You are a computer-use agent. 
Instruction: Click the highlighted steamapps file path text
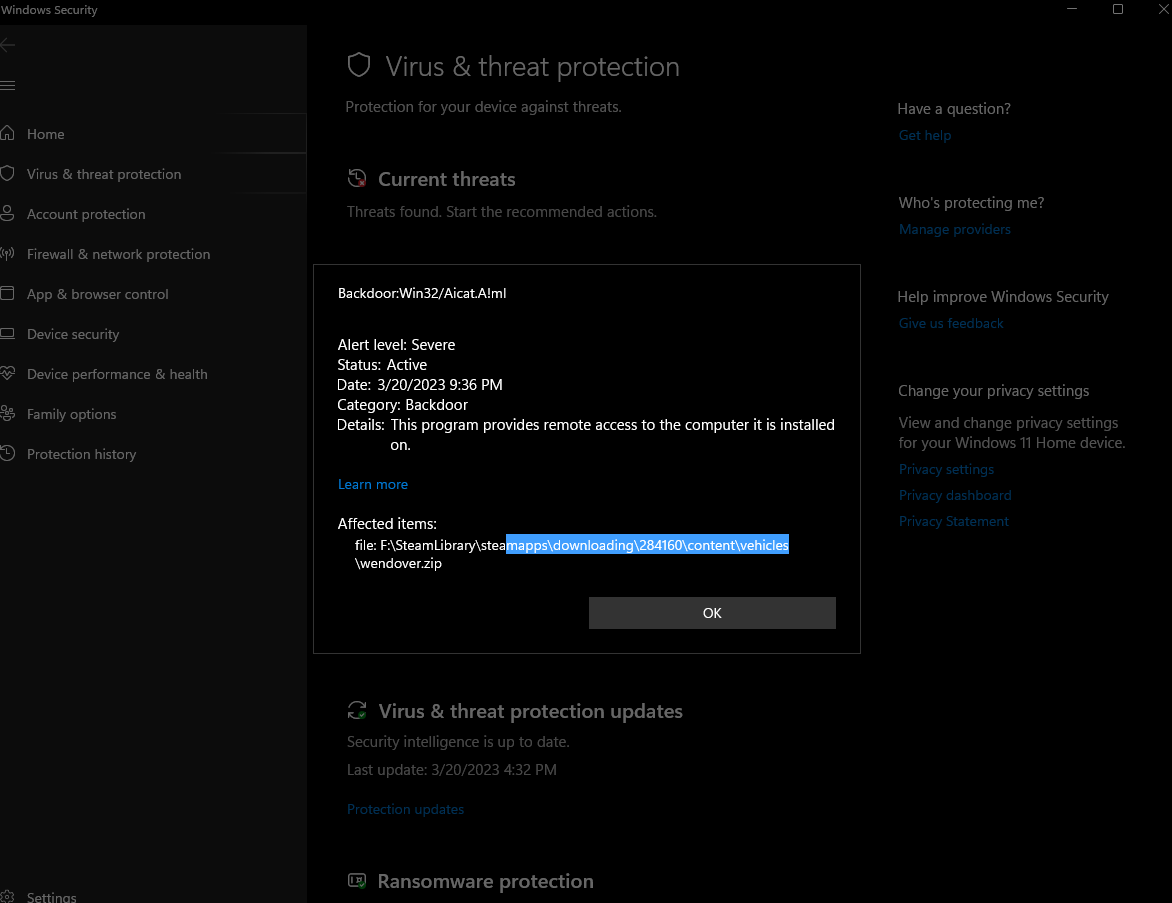647,545
